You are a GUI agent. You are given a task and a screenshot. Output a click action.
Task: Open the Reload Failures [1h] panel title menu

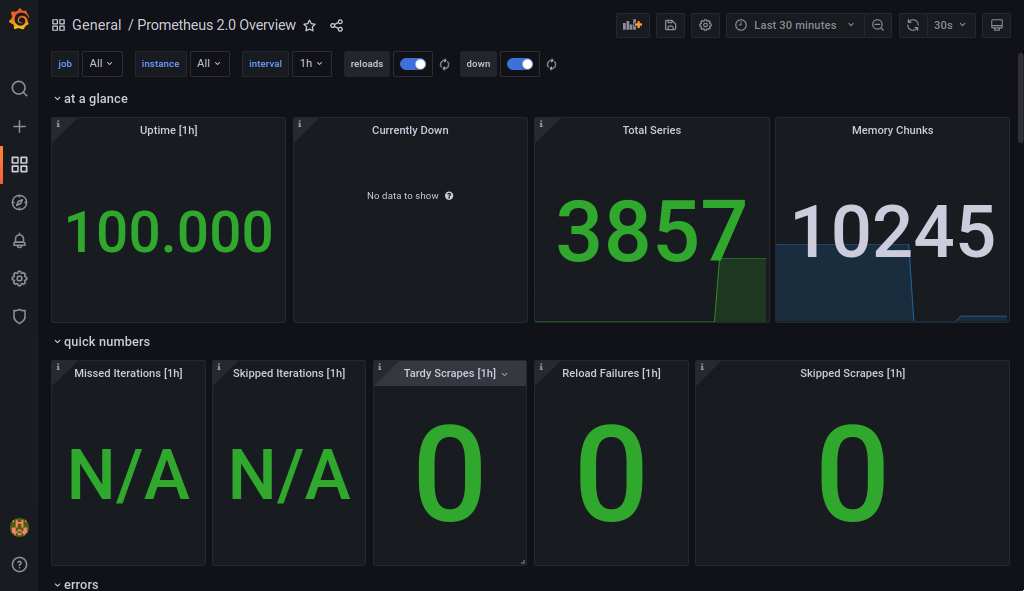[x=611, y=373]
